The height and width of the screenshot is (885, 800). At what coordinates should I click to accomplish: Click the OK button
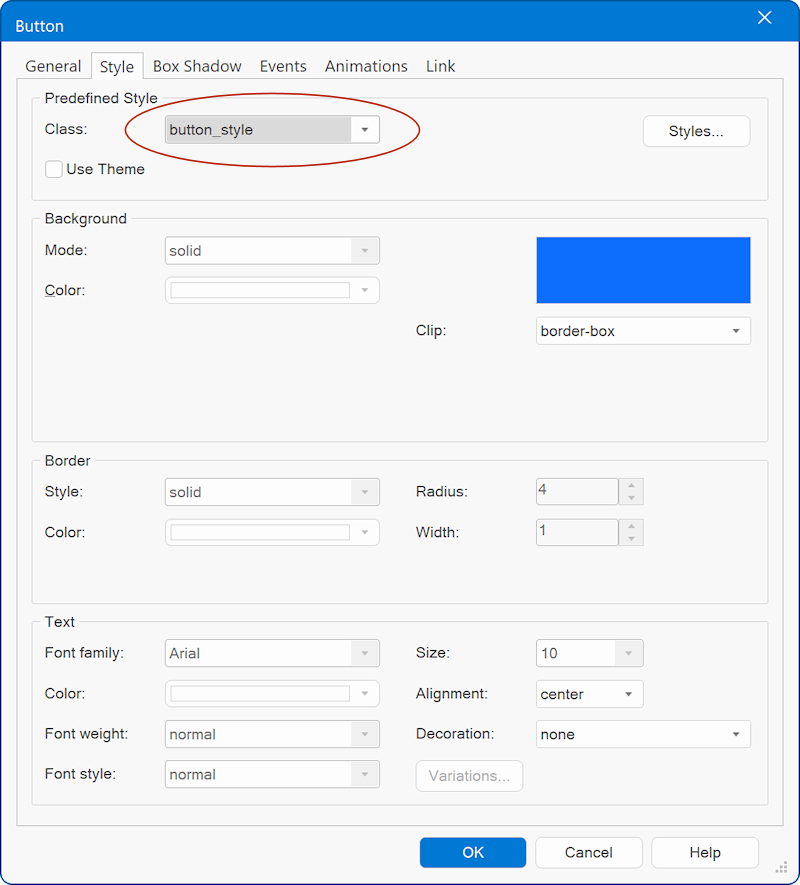point(473,852)
